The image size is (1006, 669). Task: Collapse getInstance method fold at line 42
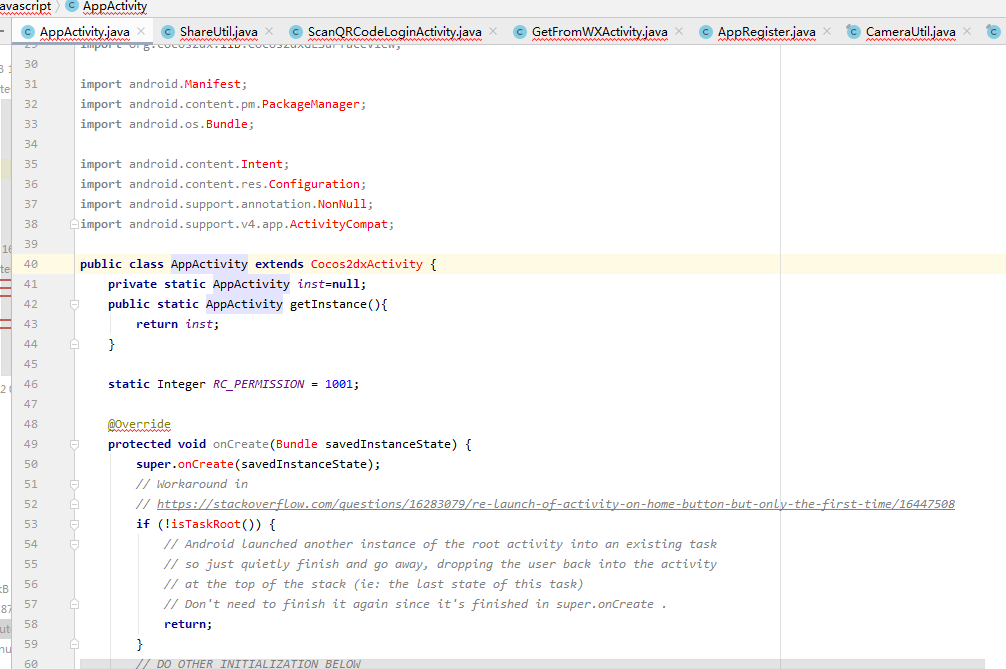tap(74, 305)
